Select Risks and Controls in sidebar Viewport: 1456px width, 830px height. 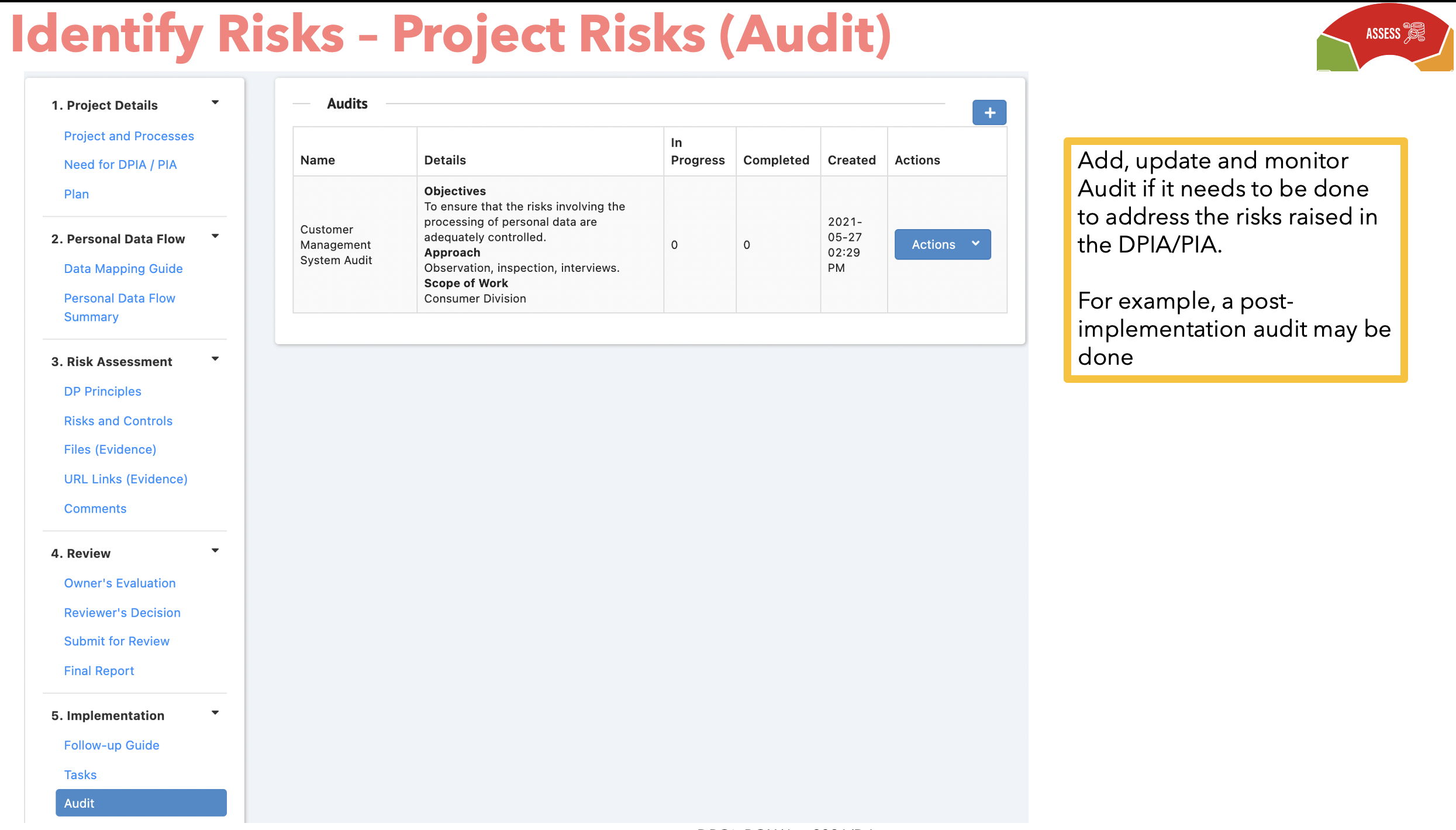118,421
